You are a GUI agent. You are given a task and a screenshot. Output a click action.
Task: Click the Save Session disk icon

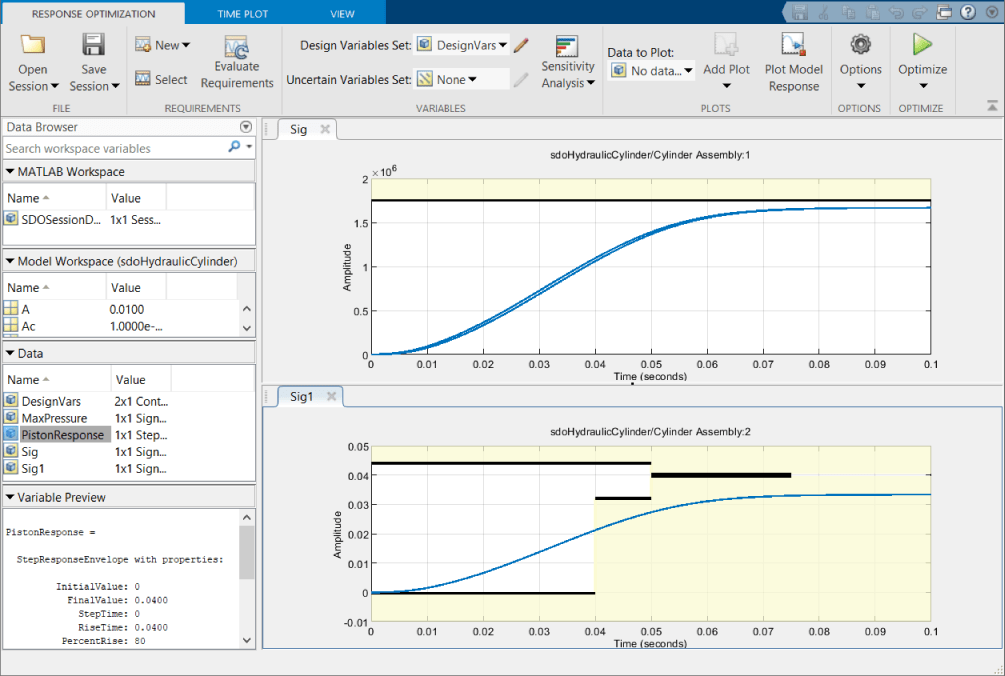pyautogui.click(x=94, y=46)
